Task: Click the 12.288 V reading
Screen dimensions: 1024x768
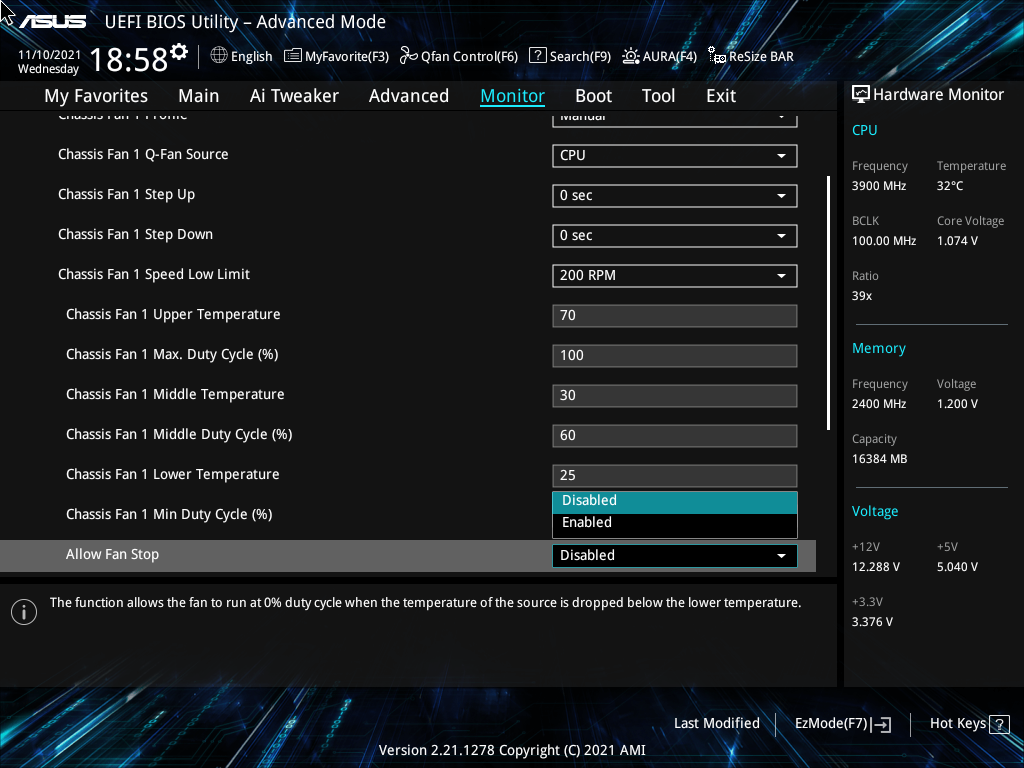Action: (x=876, y=567)
